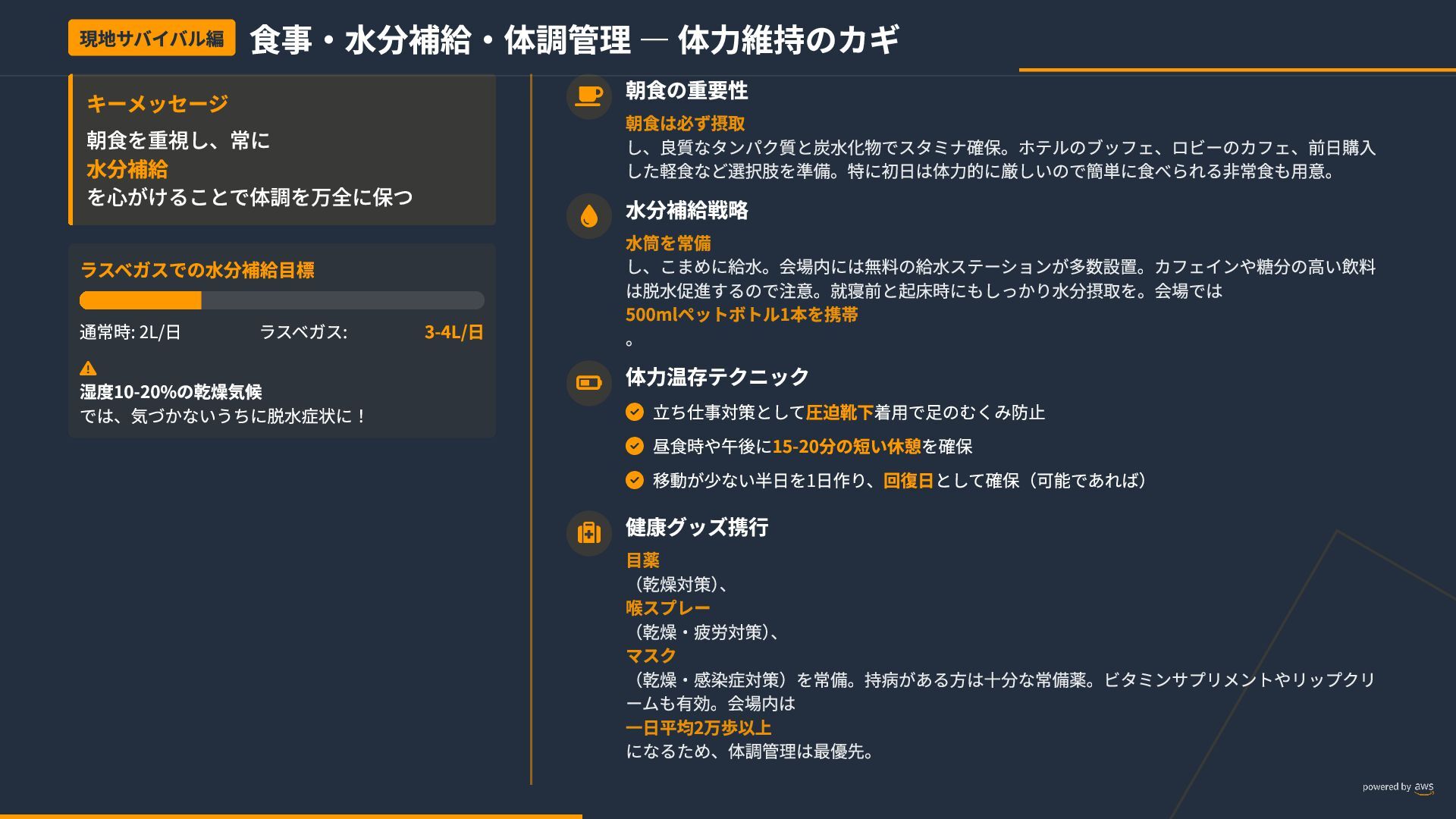
Task: Click the 水分補給戦略 heading
Action: click(x=686, y=211)
